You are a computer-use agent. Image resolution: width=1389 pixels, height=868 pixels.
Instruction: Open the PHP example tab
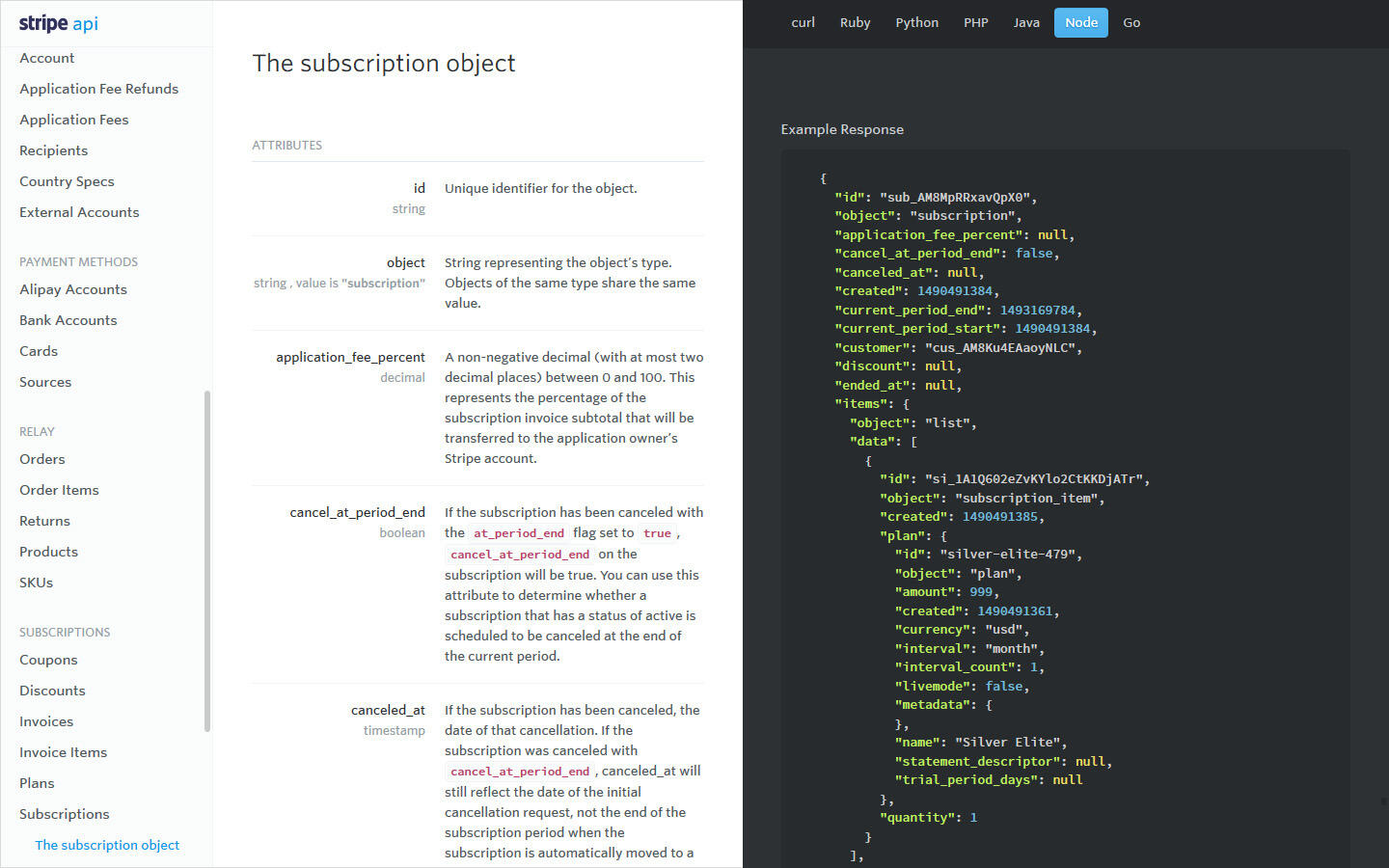pyautogui.click(x=976, y=22)
